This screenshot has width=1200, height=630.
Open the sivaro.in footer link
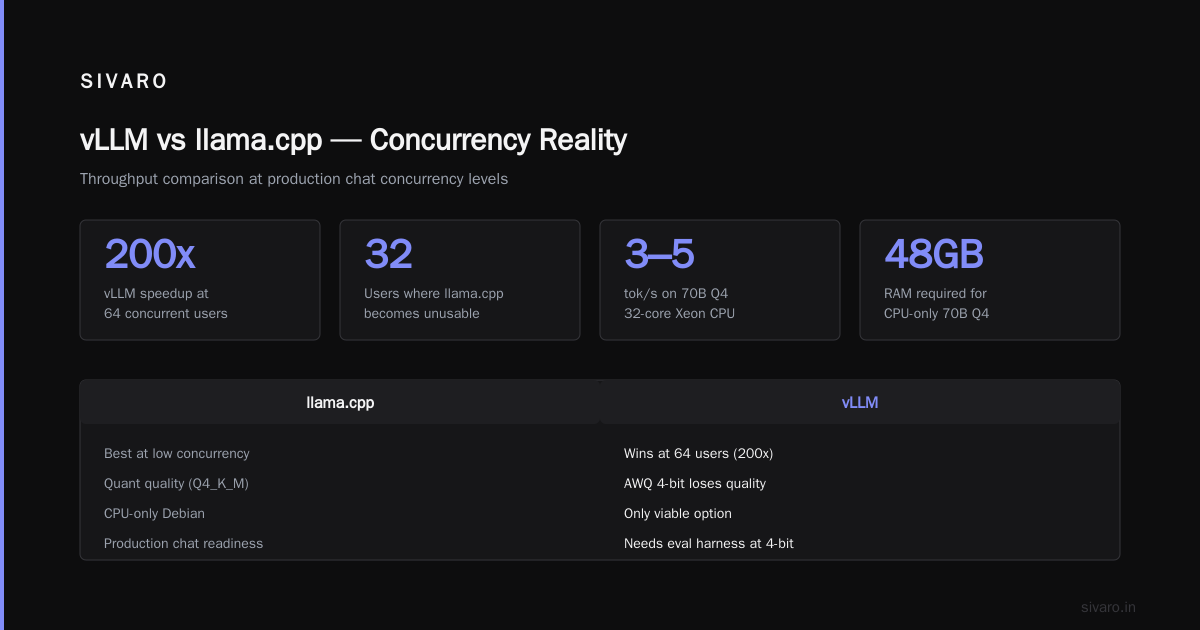(x=1109, y=607)
